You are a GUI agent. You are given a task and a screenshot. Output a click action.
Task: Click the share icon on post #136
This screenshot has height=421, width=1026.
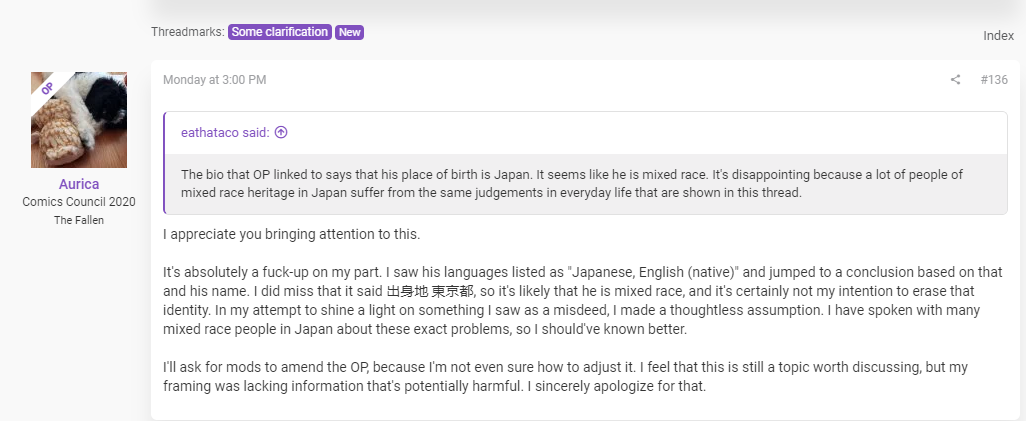955,80
